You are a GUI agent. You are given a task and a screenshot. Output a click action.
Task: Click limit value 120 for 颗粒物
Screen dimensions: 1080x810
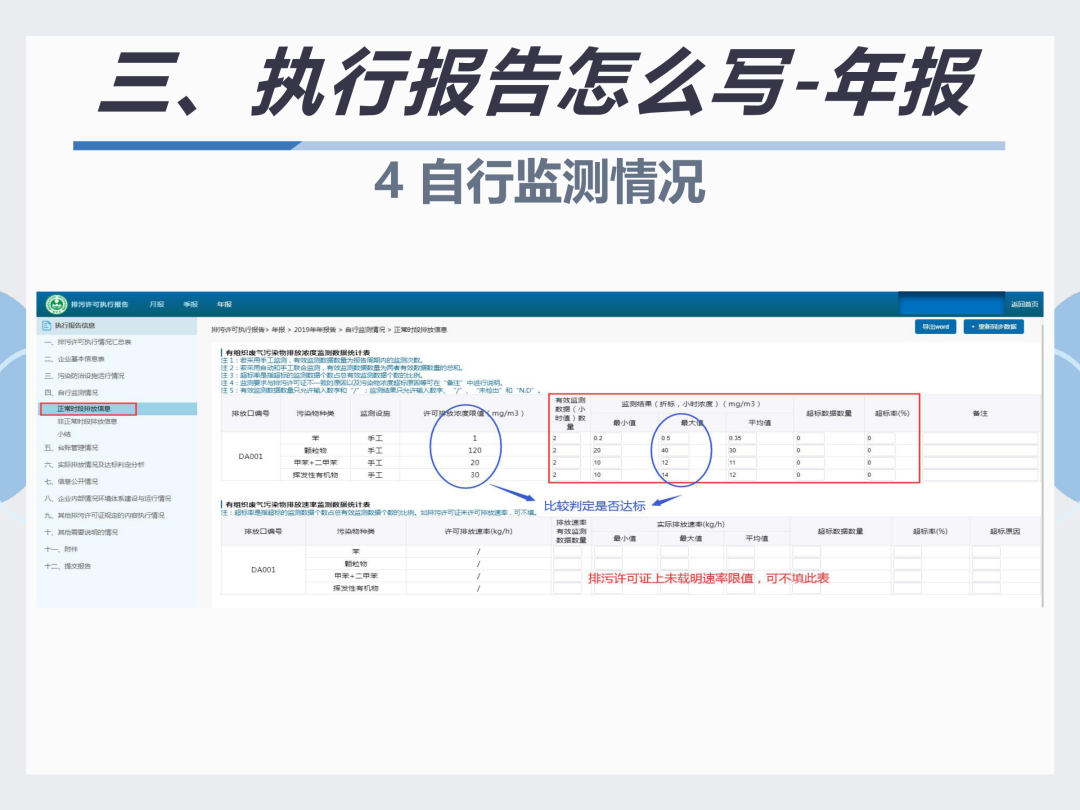click(x=475, y=450)
